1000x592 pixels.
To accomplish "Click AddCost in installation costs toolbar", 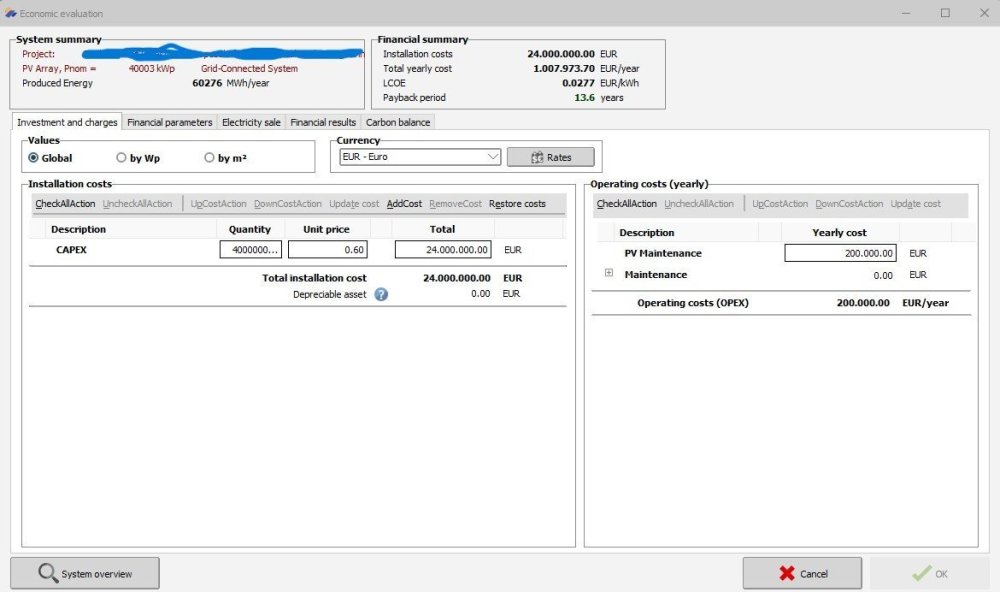I will coord(404,204).
